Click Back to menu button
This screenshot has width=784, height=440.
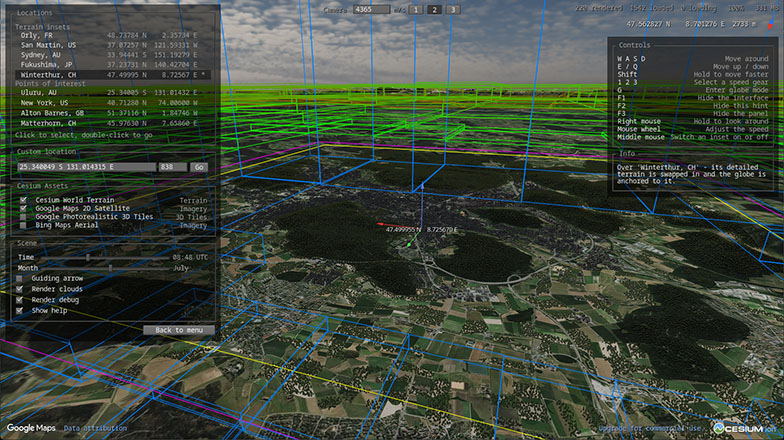tap(178, 330)
